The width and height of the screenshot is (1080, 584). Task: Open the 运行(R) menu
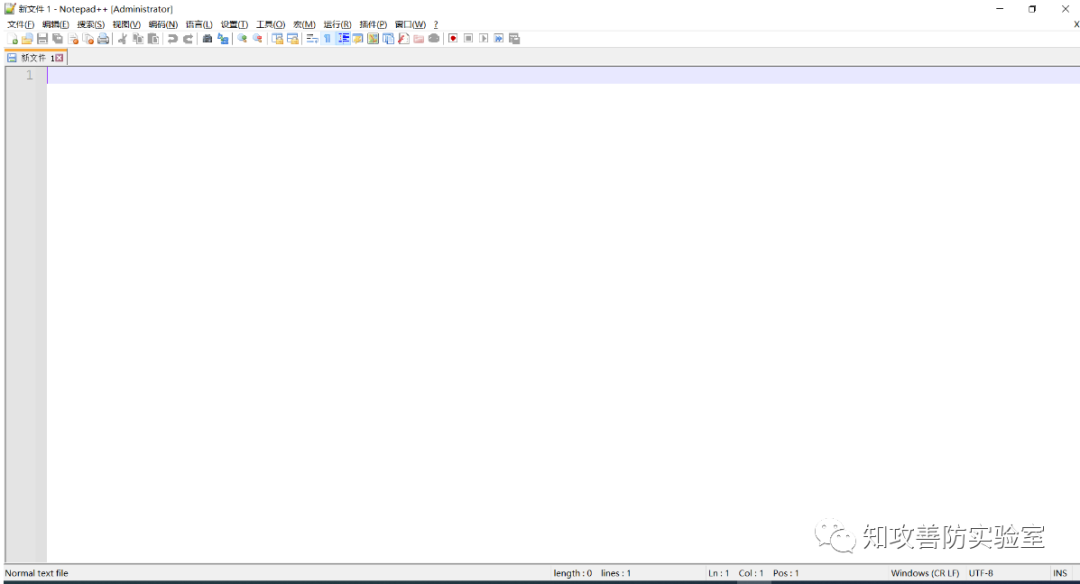[338, 24]
